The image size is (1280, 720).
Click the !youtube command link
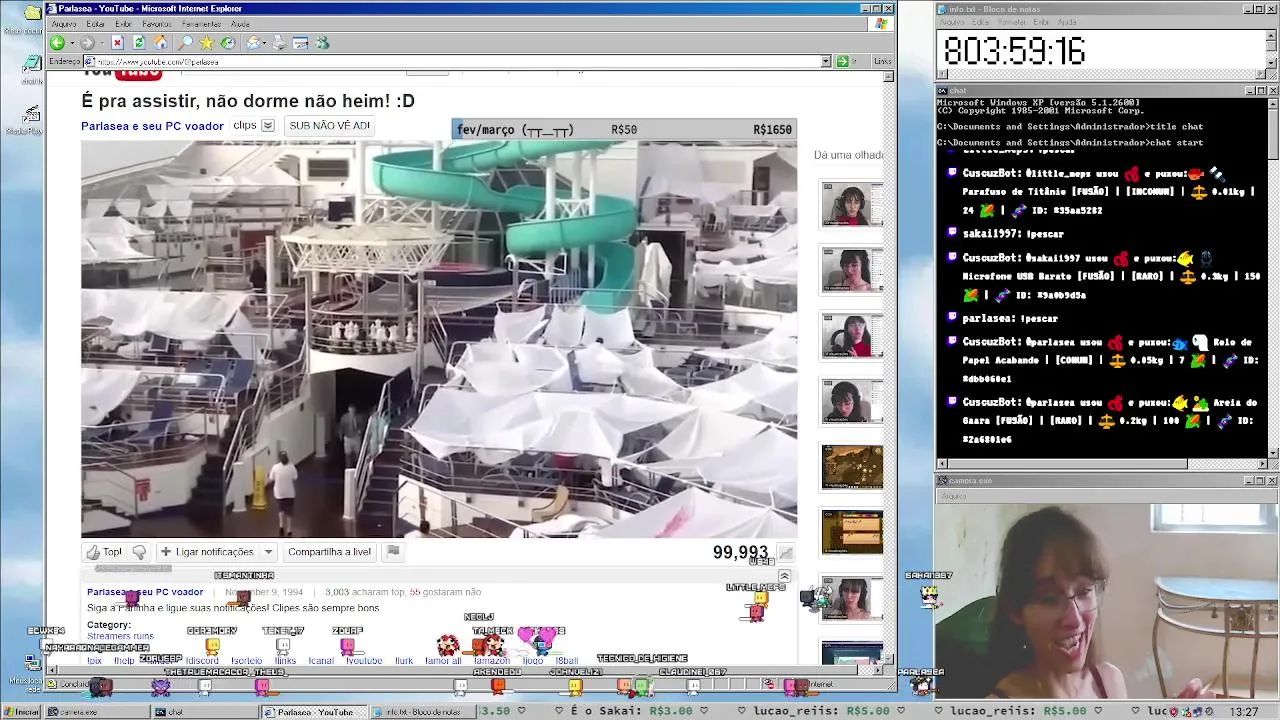pyautogui.click(x=364, y=661)
